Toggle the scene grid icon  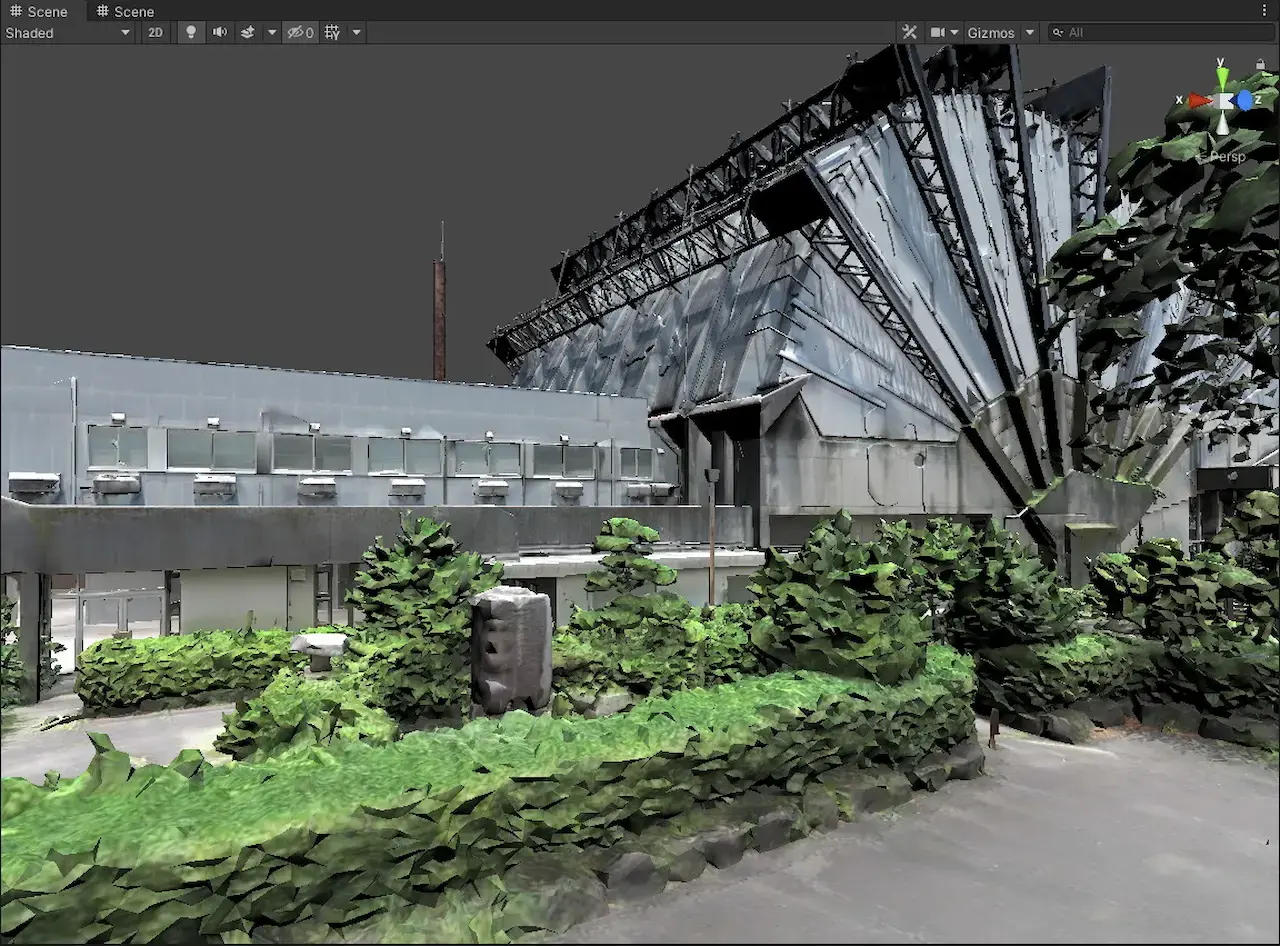click(333, 33)
